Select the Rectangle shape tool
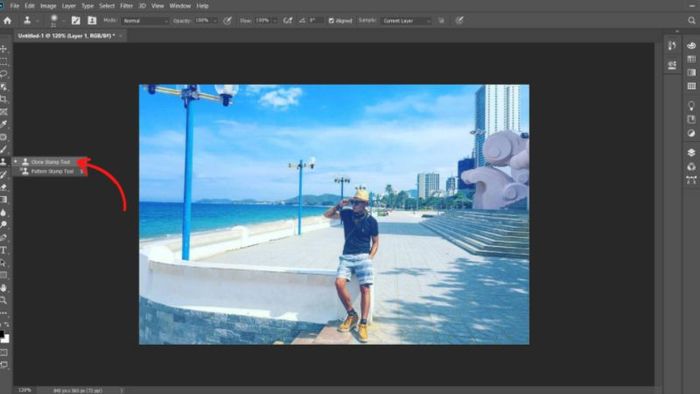 coord(4,275)
